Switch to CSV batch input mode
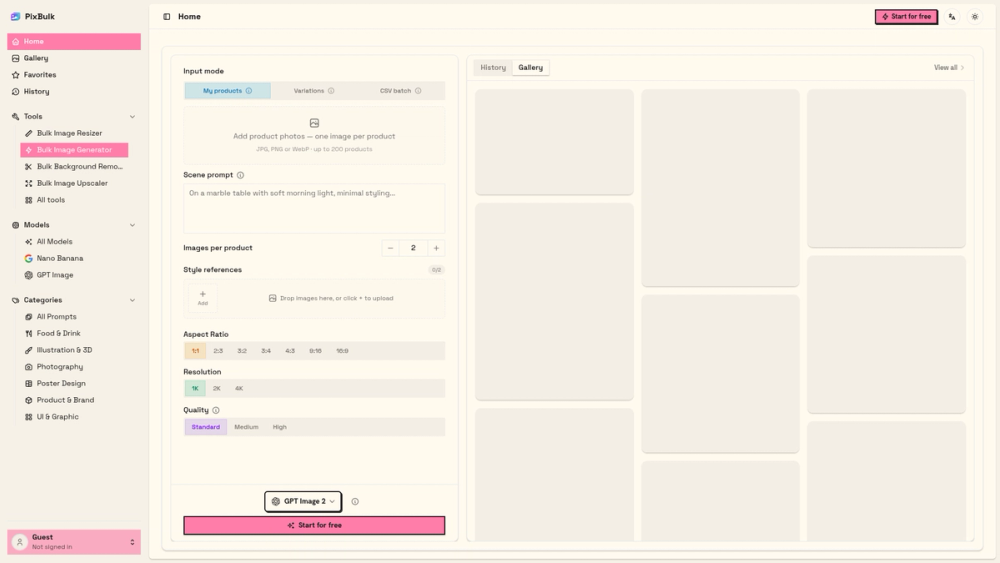This screenshot has width=1000, height=563. click(401, 91)
